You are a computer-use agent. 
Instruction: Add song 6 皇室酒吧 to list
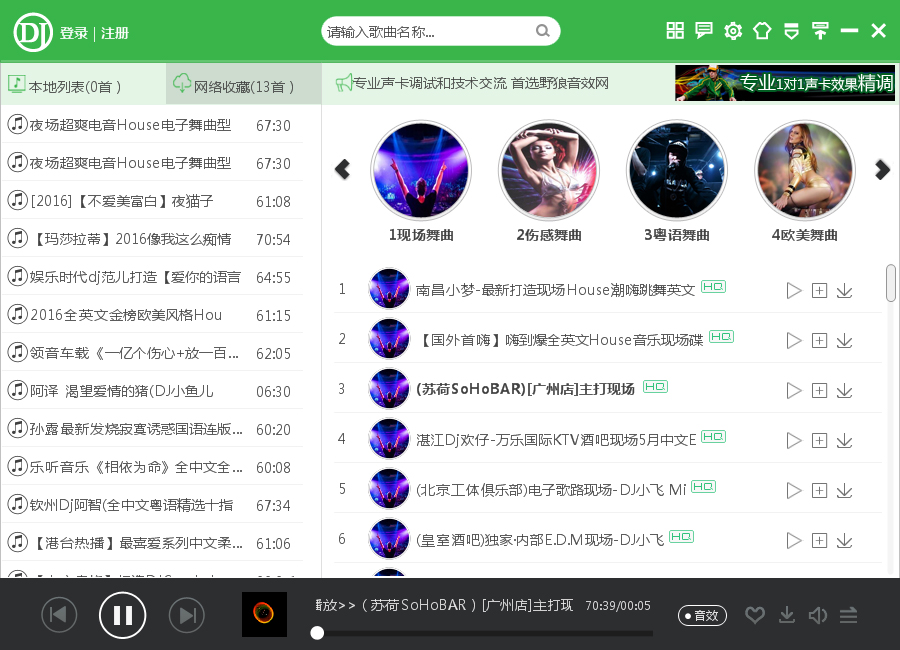819,540
